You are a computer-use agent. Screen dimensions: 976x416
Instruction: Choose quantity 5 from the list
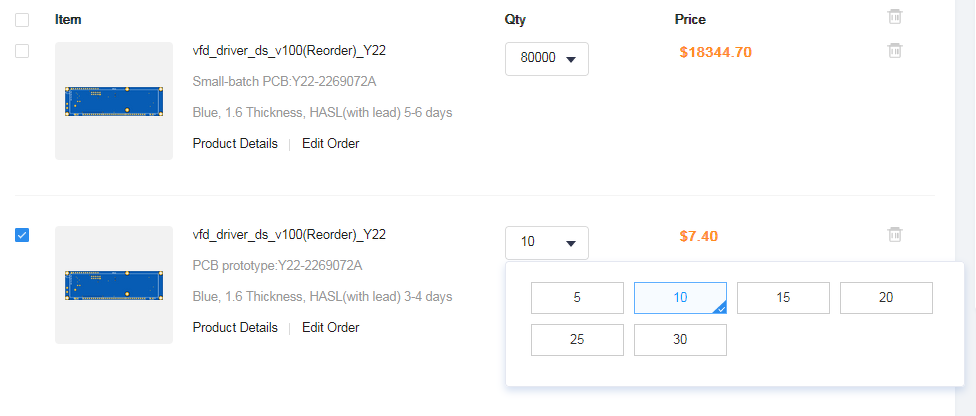tap(577, 298)
